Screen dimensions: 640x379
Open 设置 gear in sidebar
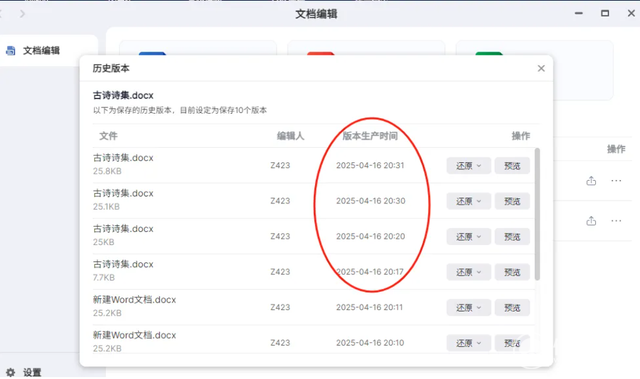11,372
